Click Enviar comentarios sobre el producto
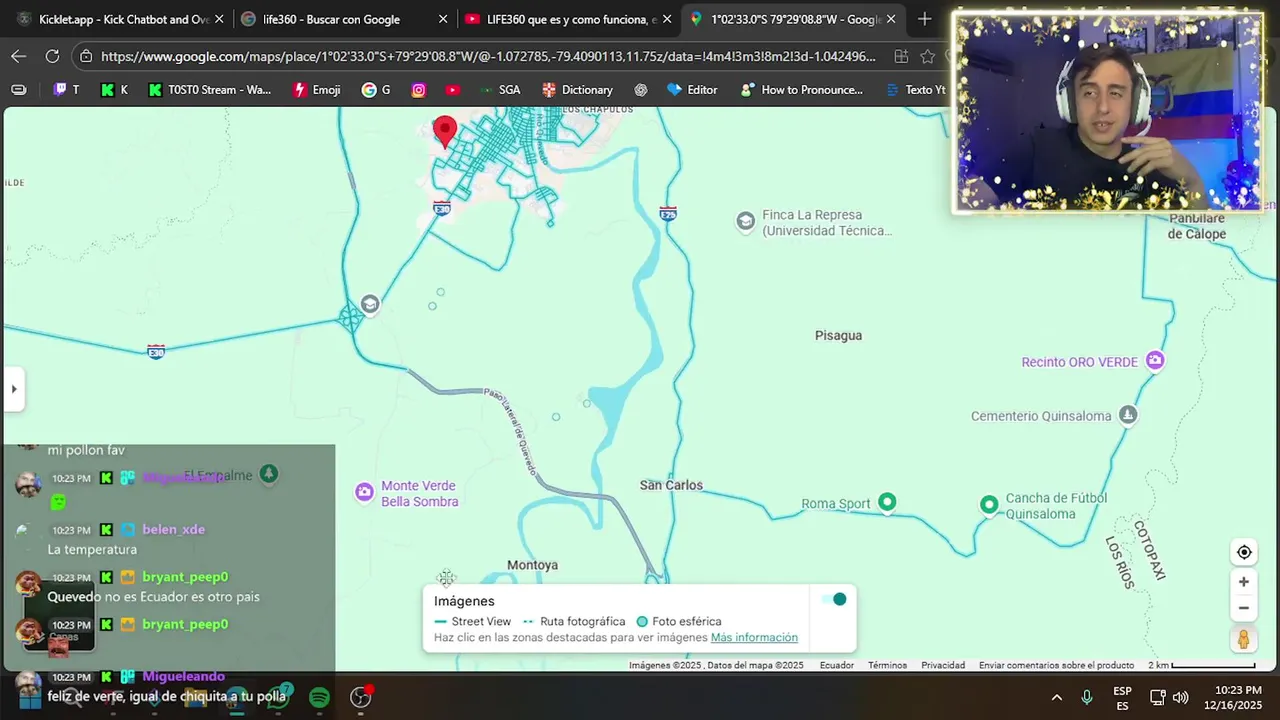This screenshot has height=720, width=1280. coord(1056,665)
